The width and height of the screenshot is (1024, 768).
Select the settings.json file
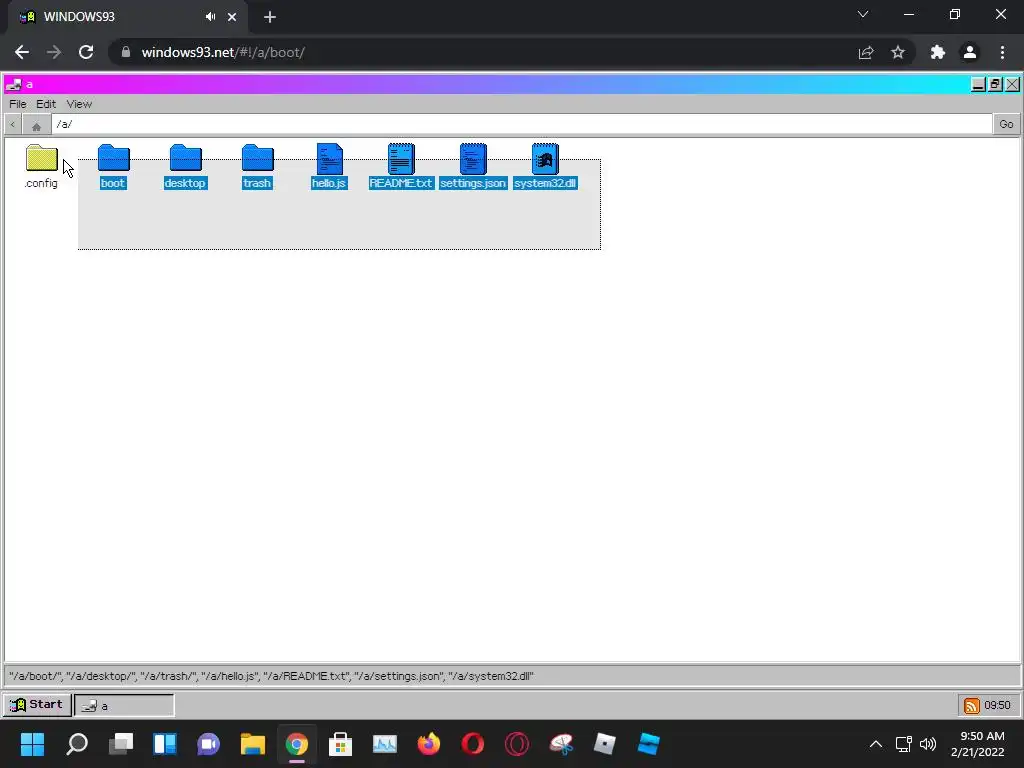(473, 158)
